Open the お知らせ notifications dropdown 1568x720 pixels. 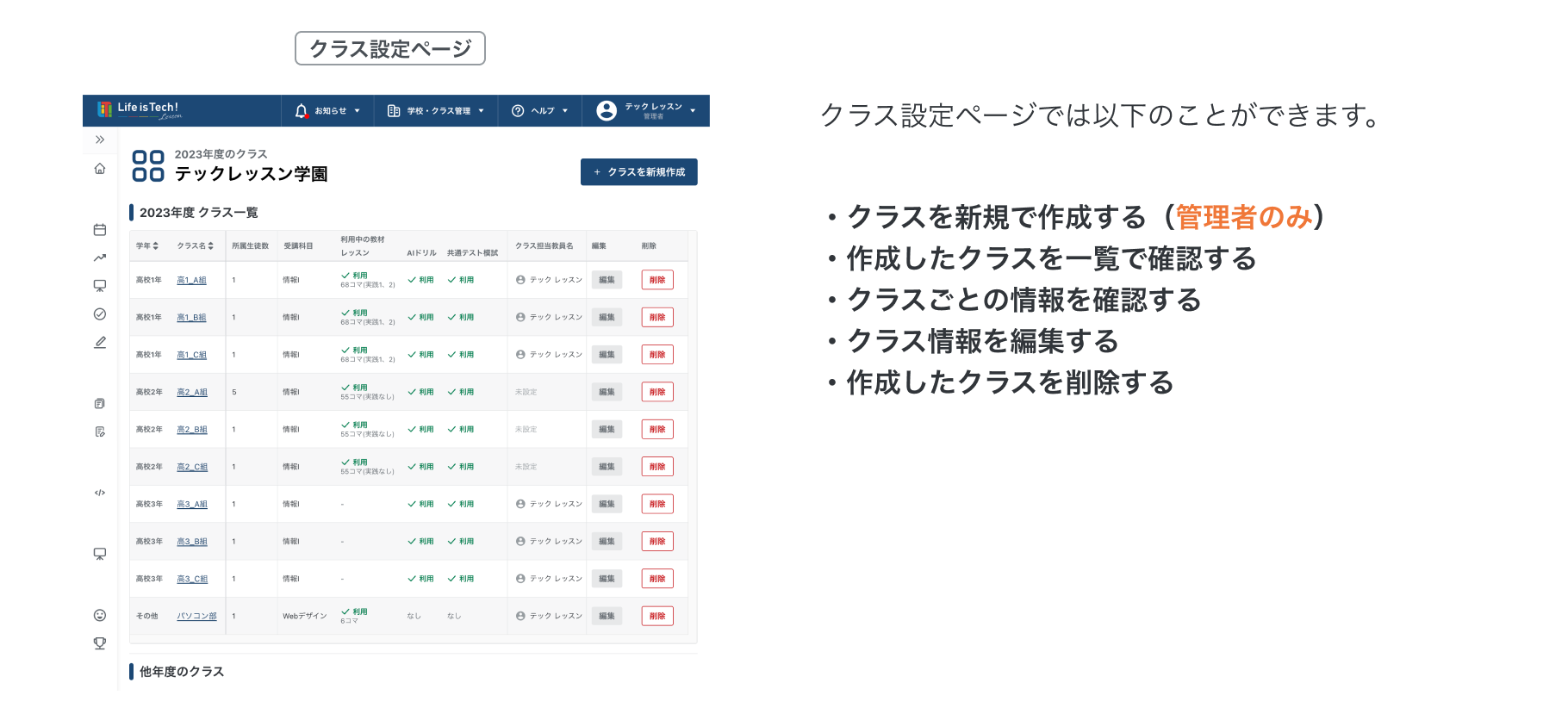coord(327,111)
